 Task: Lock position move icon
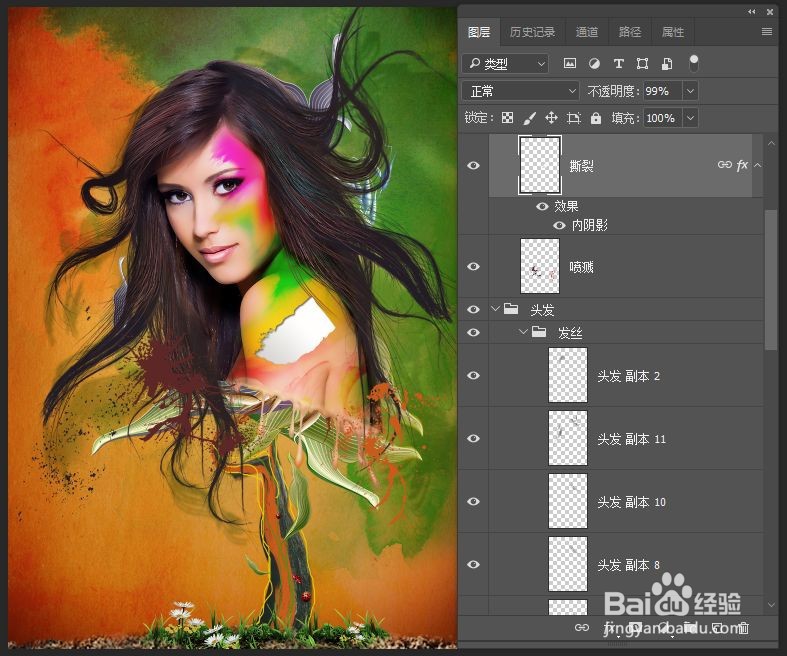[x=551, y=118]
